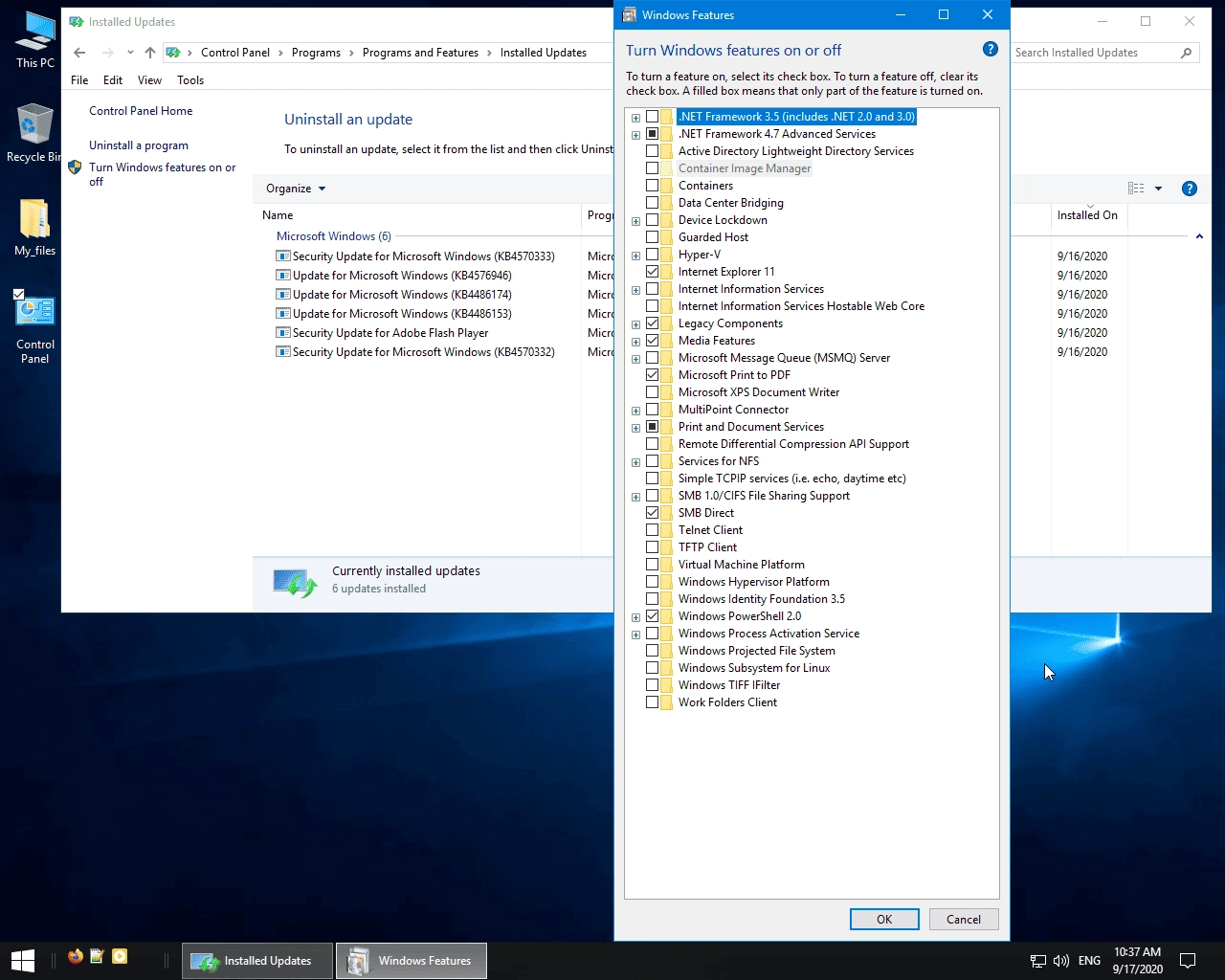The width and height of the screenshot is (1225, 980).
Task: Click the ENG language indicator
Action: pyautogui.click(x=1089, y=961)
